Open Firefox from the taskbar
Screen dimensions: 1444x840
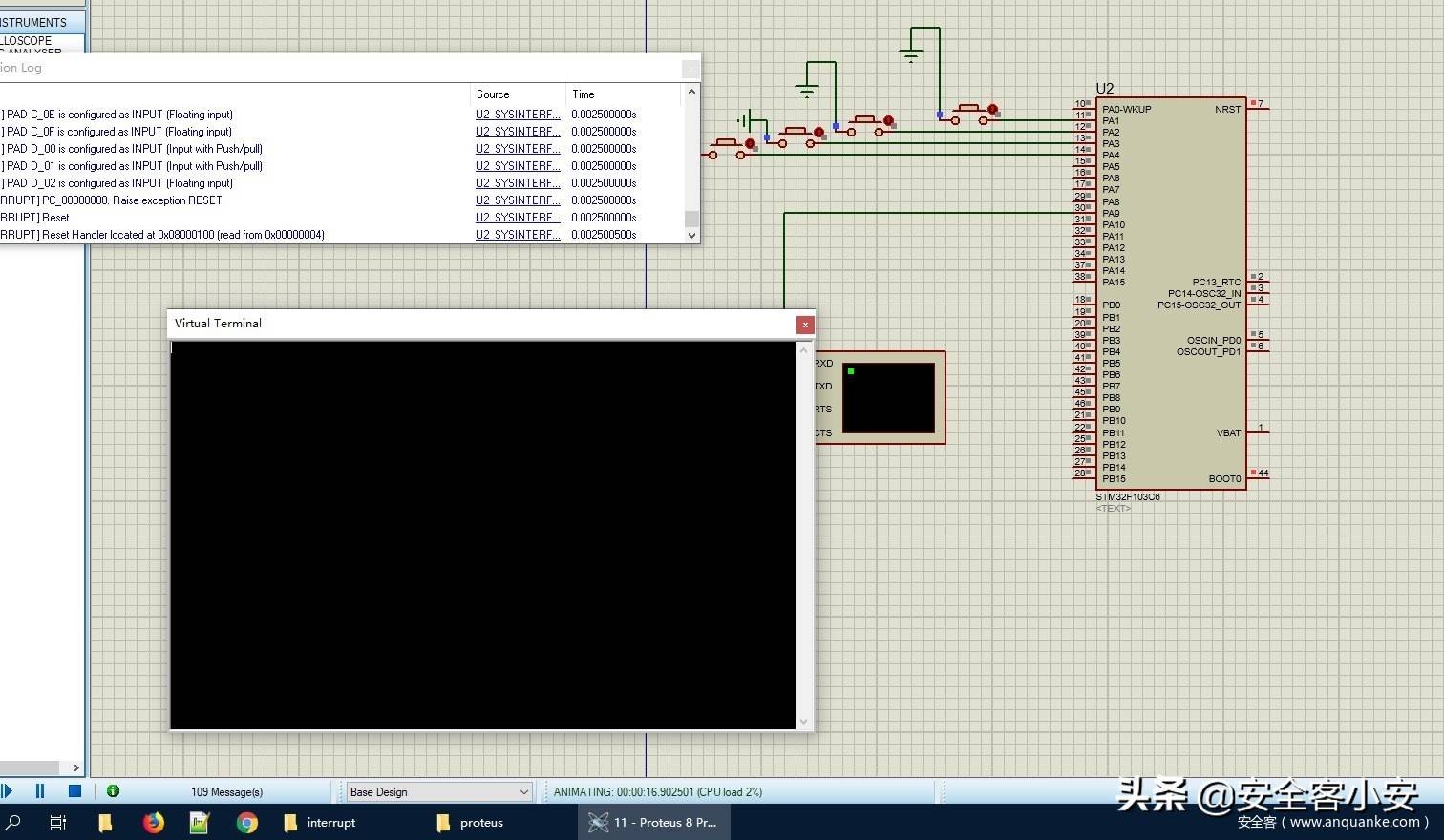[153, 822]
